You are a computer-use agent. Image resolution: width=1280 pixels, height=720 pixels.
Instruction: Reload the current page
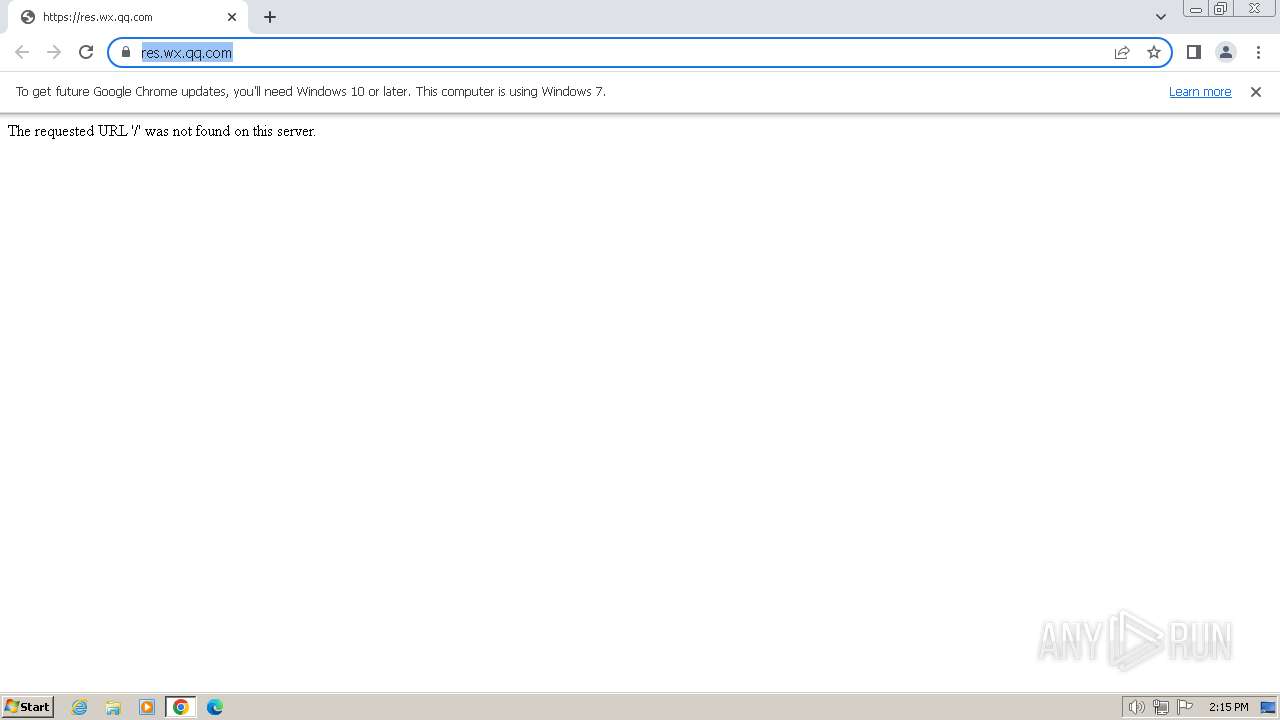pyautogui.click(x=86, y=52)
